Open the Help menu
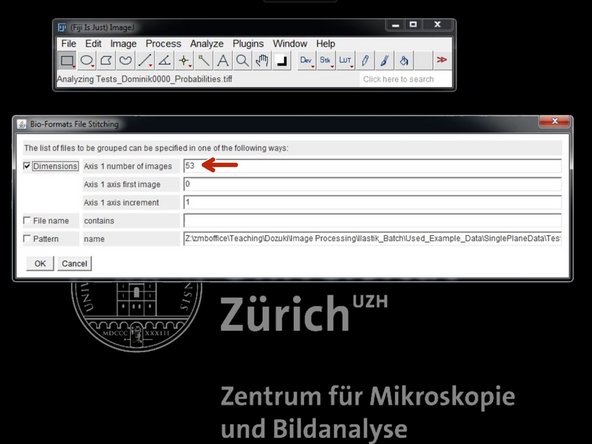592x444 pixels. [325, 44]
